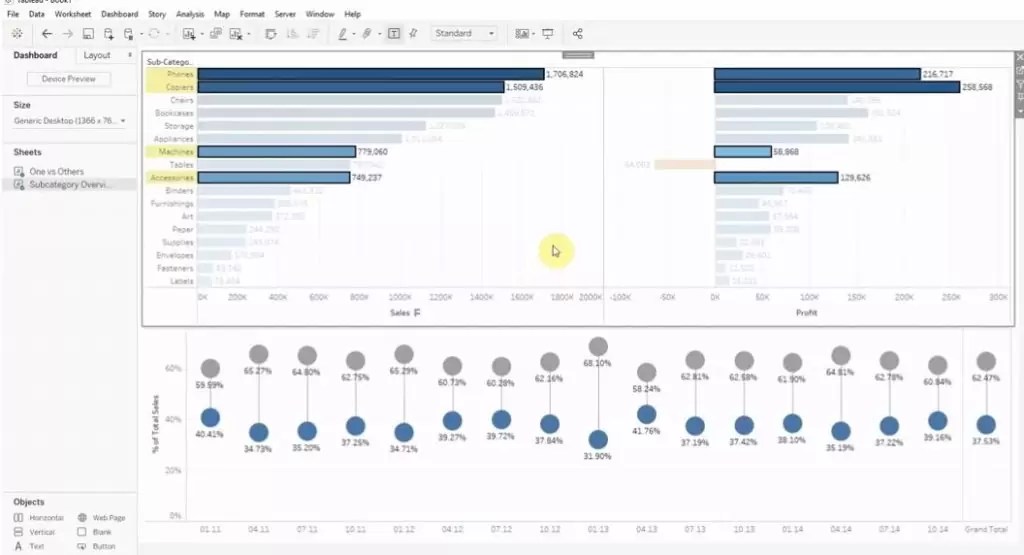Expand pause auto updates dropdown arrow
This screenshot has width=1024, height=555.
[x=141, y=34]
